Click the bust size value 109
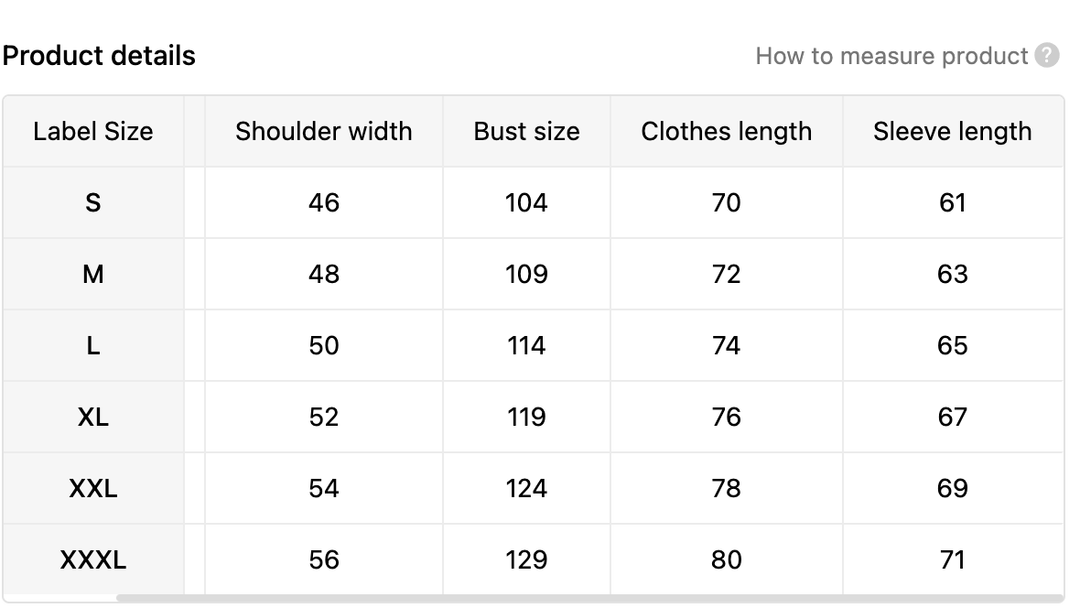The height and width of the screenshot is (608, 1080). point(526,274)
